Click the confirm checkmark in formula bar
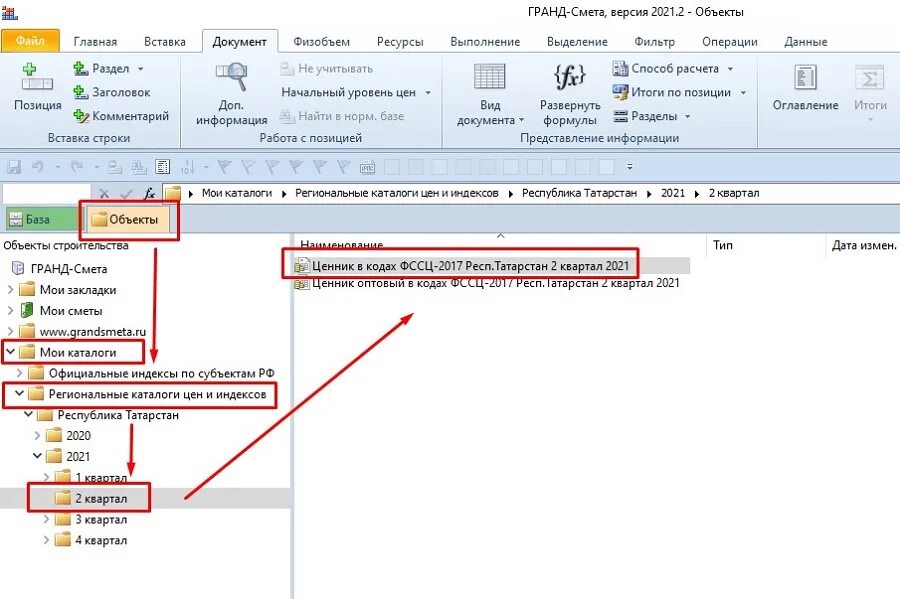This screenshot has width=900, height=599. pyautogui.click(x=127, y=193)
